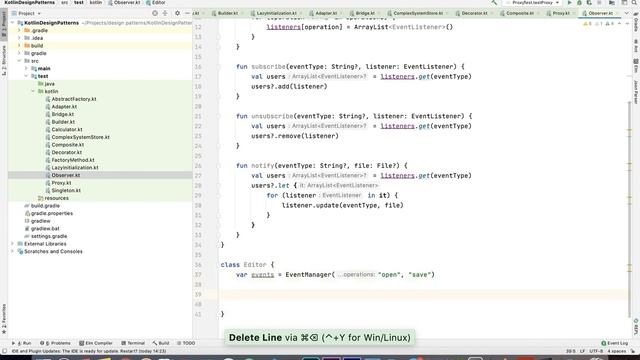Screen dimensions: 640x360
Task: Toggle fold marker at fun subscribe line 16
Action: click(218, 67)
